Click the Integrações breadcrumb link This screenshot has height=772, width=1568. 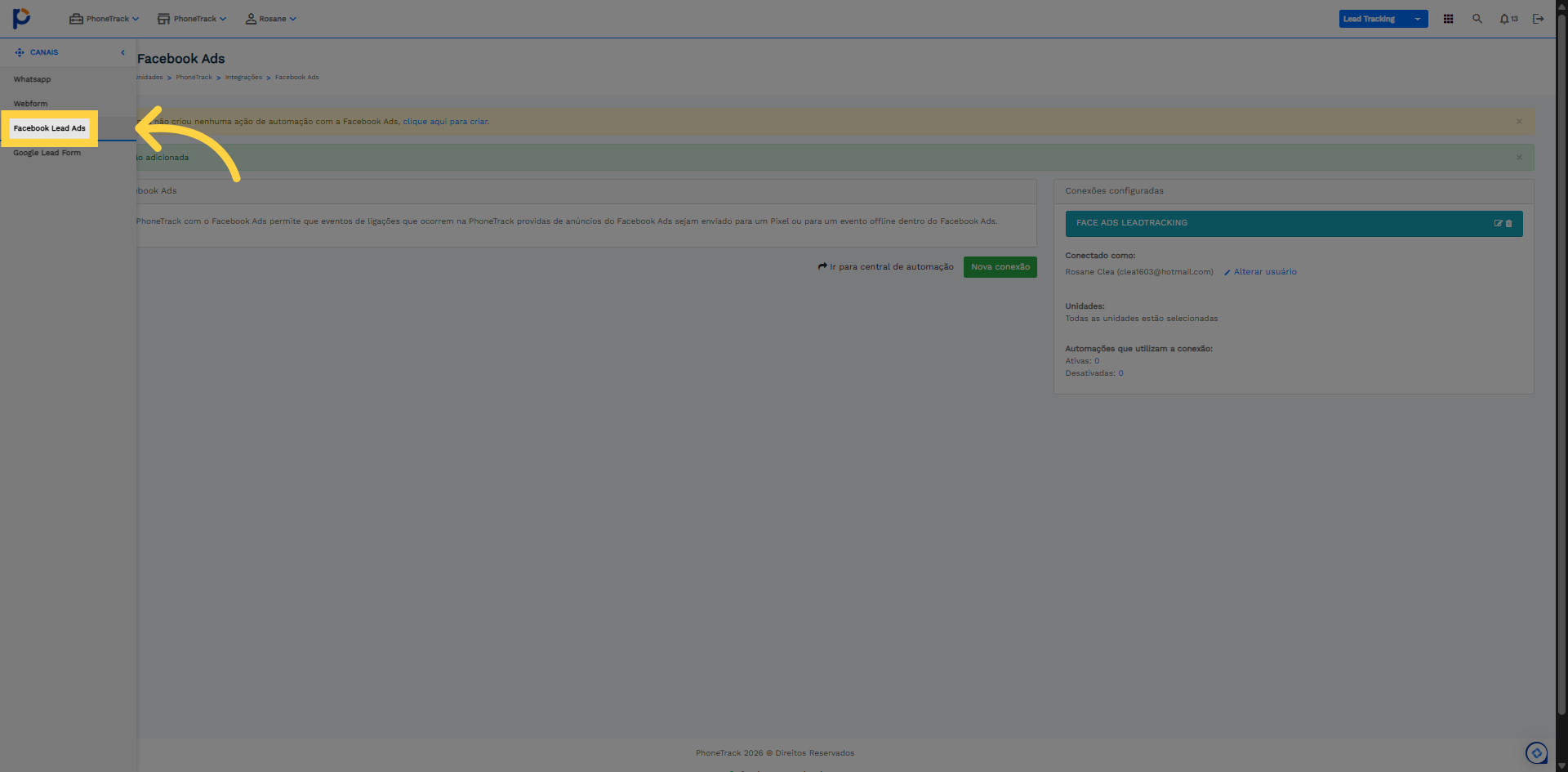243,78
